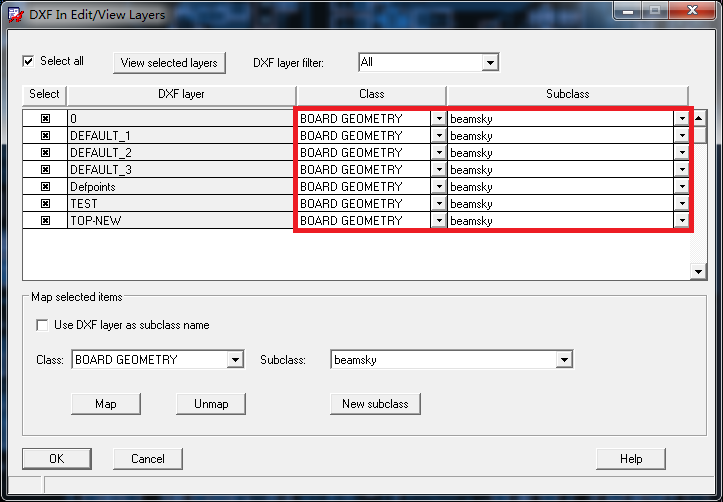The image size is (723, 502).
Task: Click the Subclass column header
Action: [x=568, y=95]
